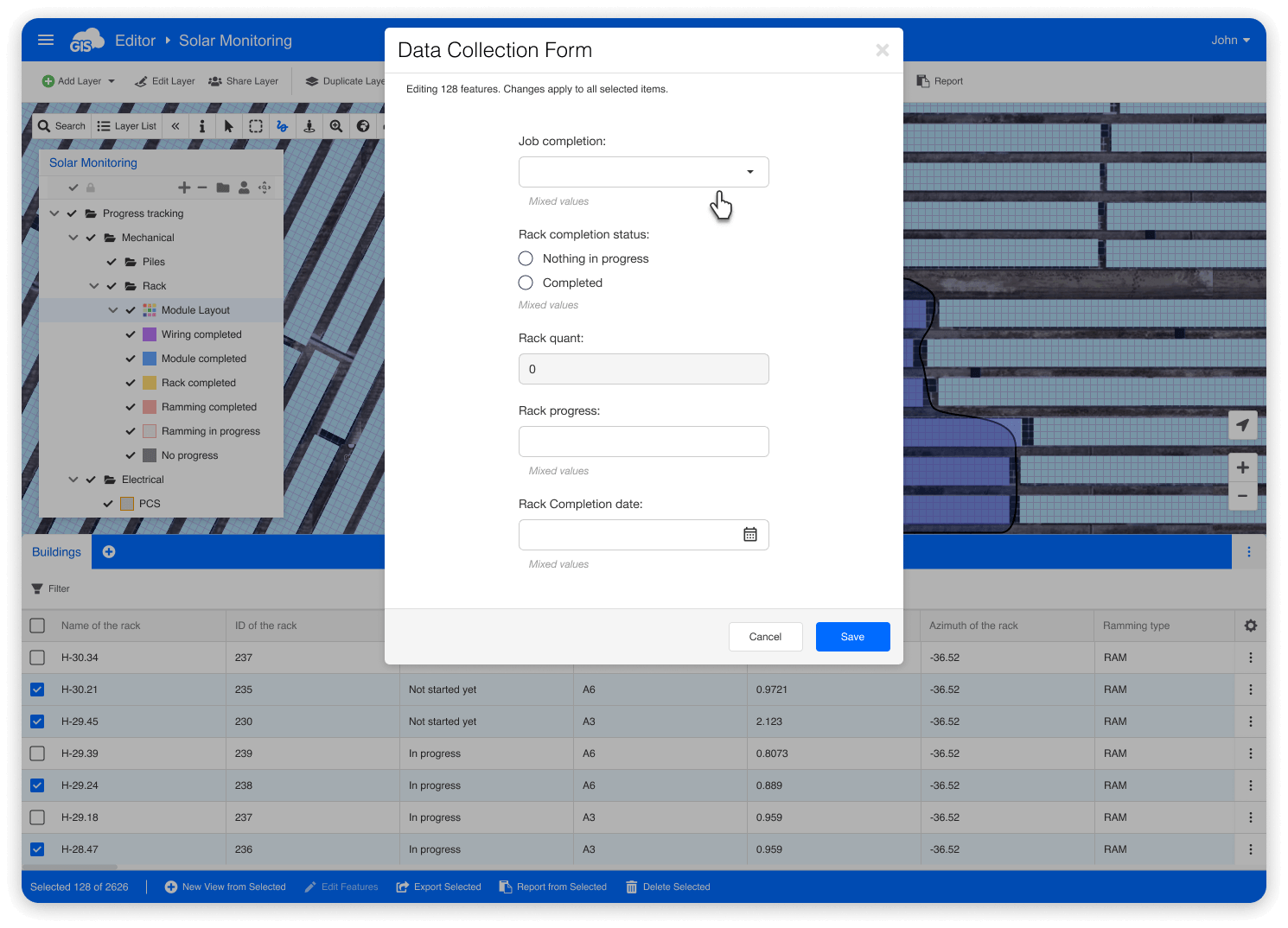Click the plus icon in layer panel
The height and width of the screenshot is (928, 1288).
[184, 188]
